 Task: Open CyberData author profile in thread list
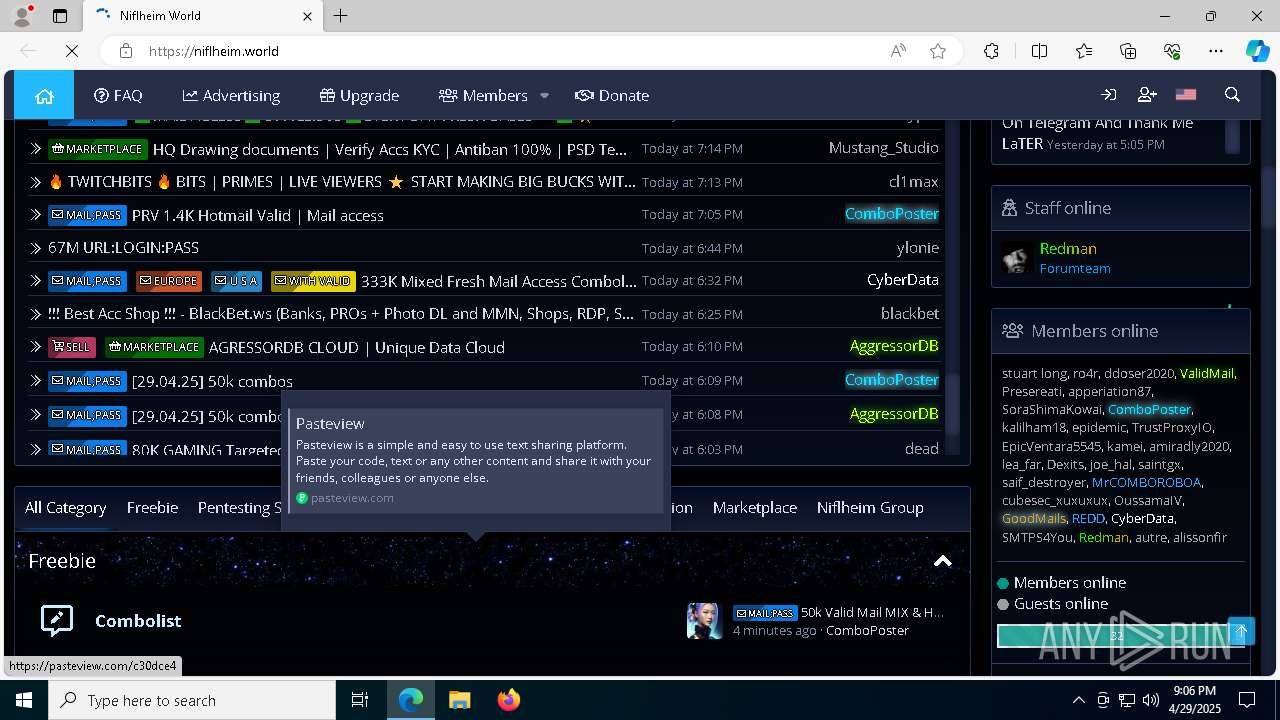click(x=903, y=280)
